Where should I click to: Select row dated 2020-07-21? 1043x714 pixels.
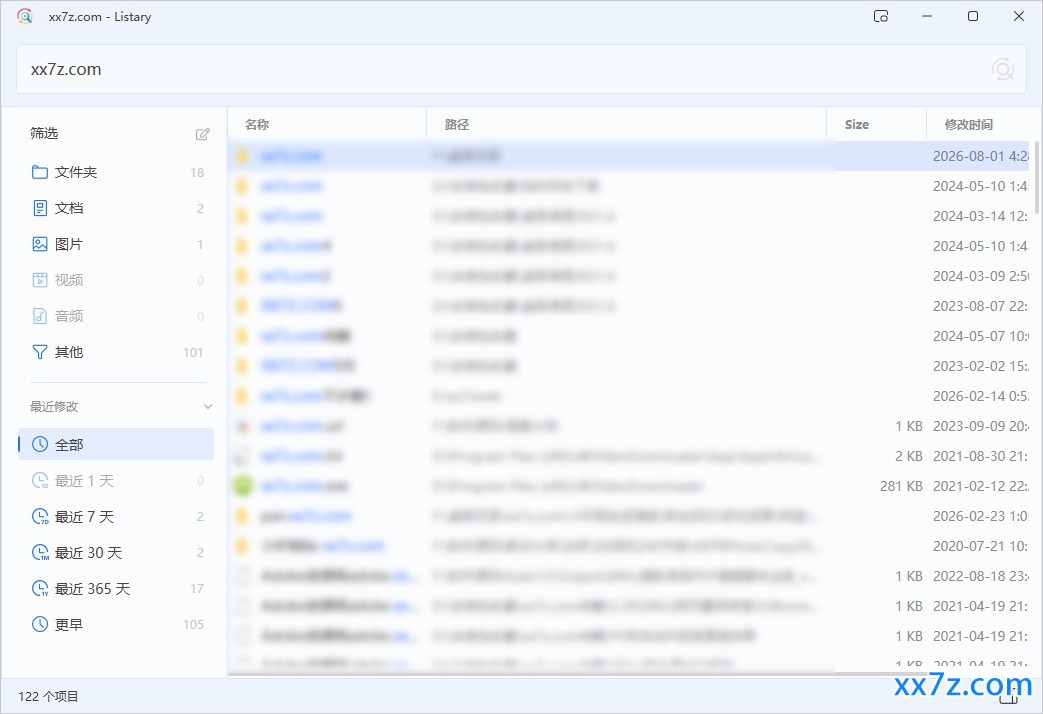[629, 546]
